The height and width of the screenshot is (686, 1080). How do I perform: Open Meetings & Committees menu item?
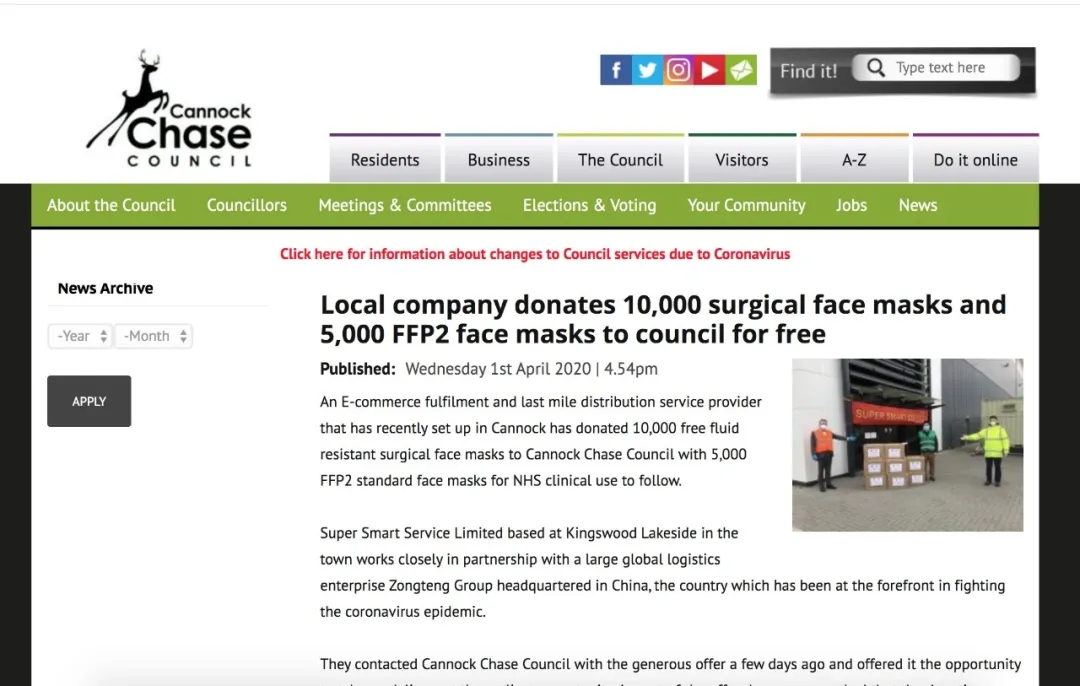pyautogui.click(x=405, y=205)
